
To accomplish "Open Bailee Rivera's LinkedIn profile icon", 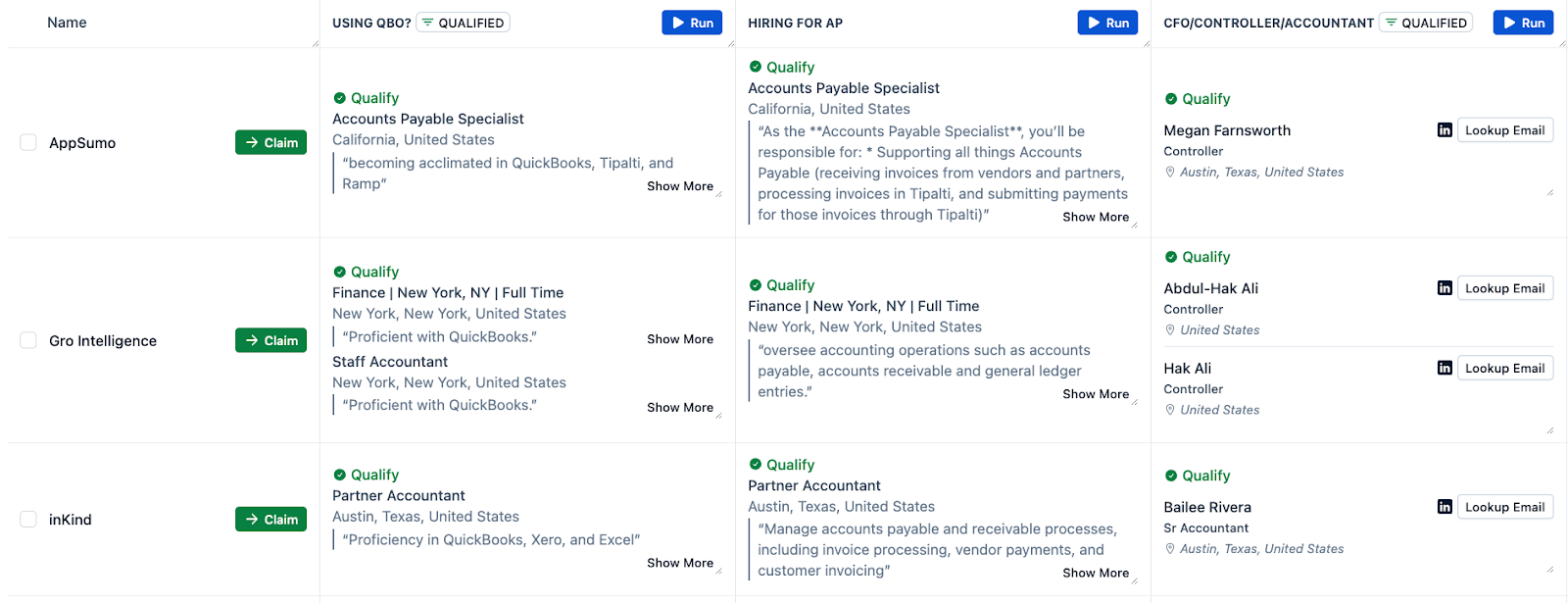I will click(x=1445, y=507).
